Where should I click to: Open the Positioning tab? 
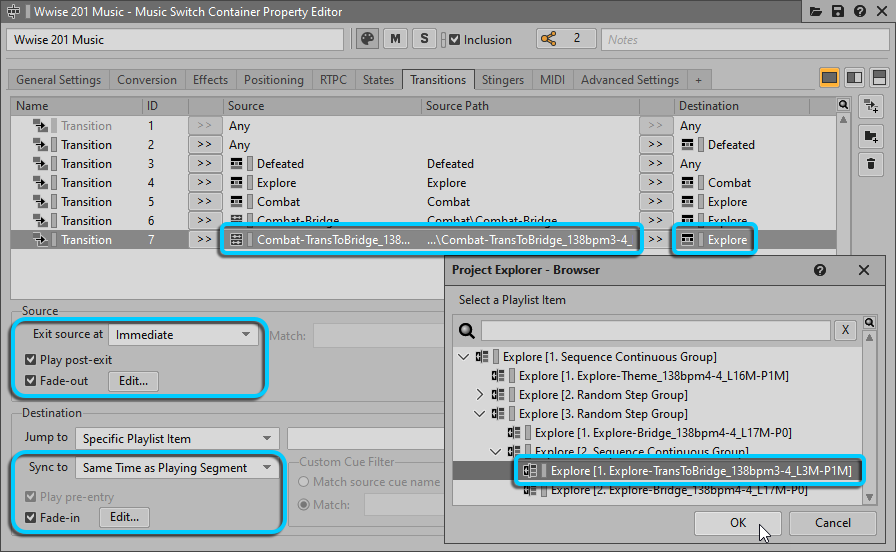click(x=274, y=80)
